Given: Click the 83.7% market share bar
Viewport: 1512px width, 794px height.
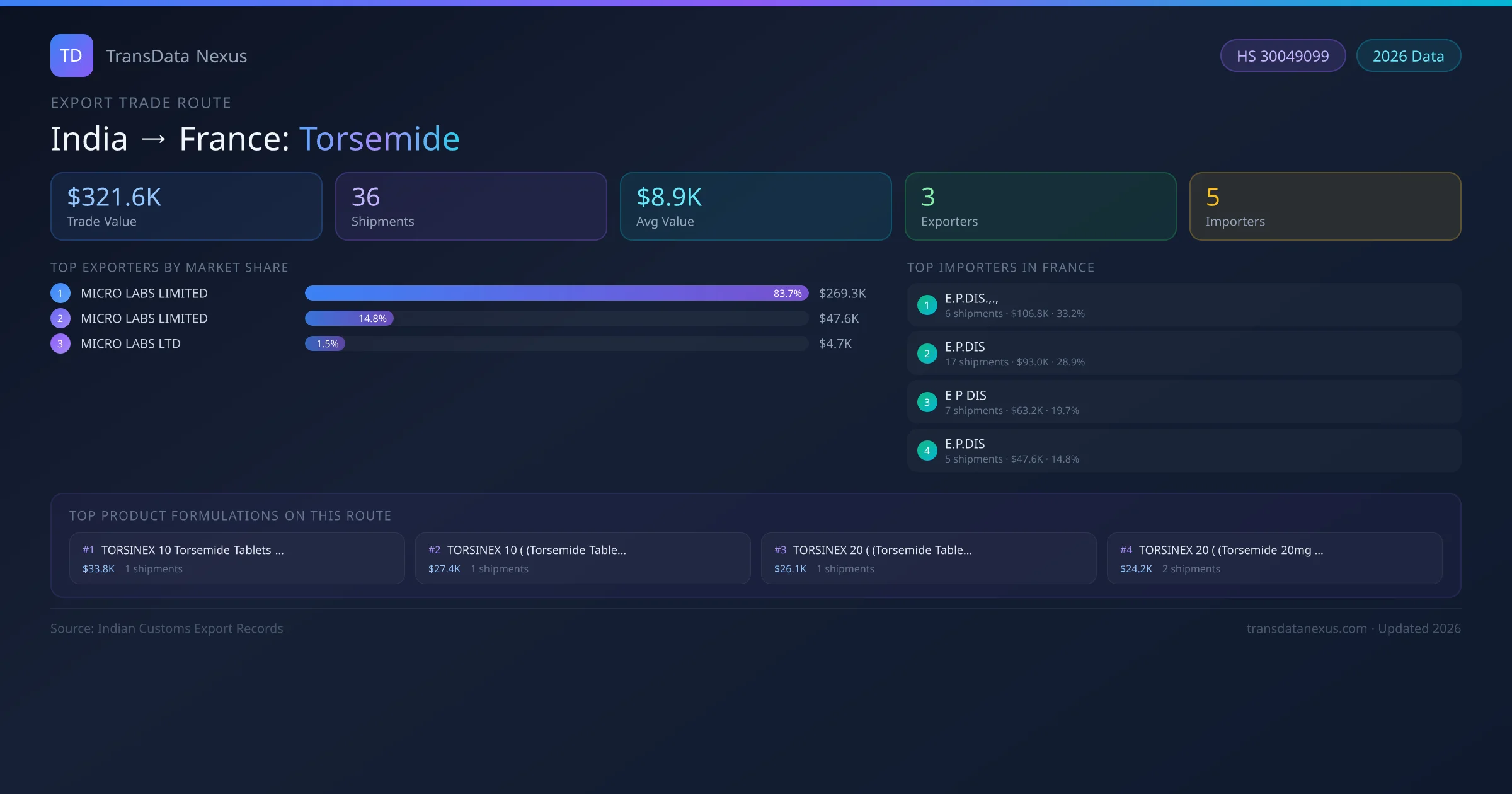Looking at the screenshot, I should 556,293.
